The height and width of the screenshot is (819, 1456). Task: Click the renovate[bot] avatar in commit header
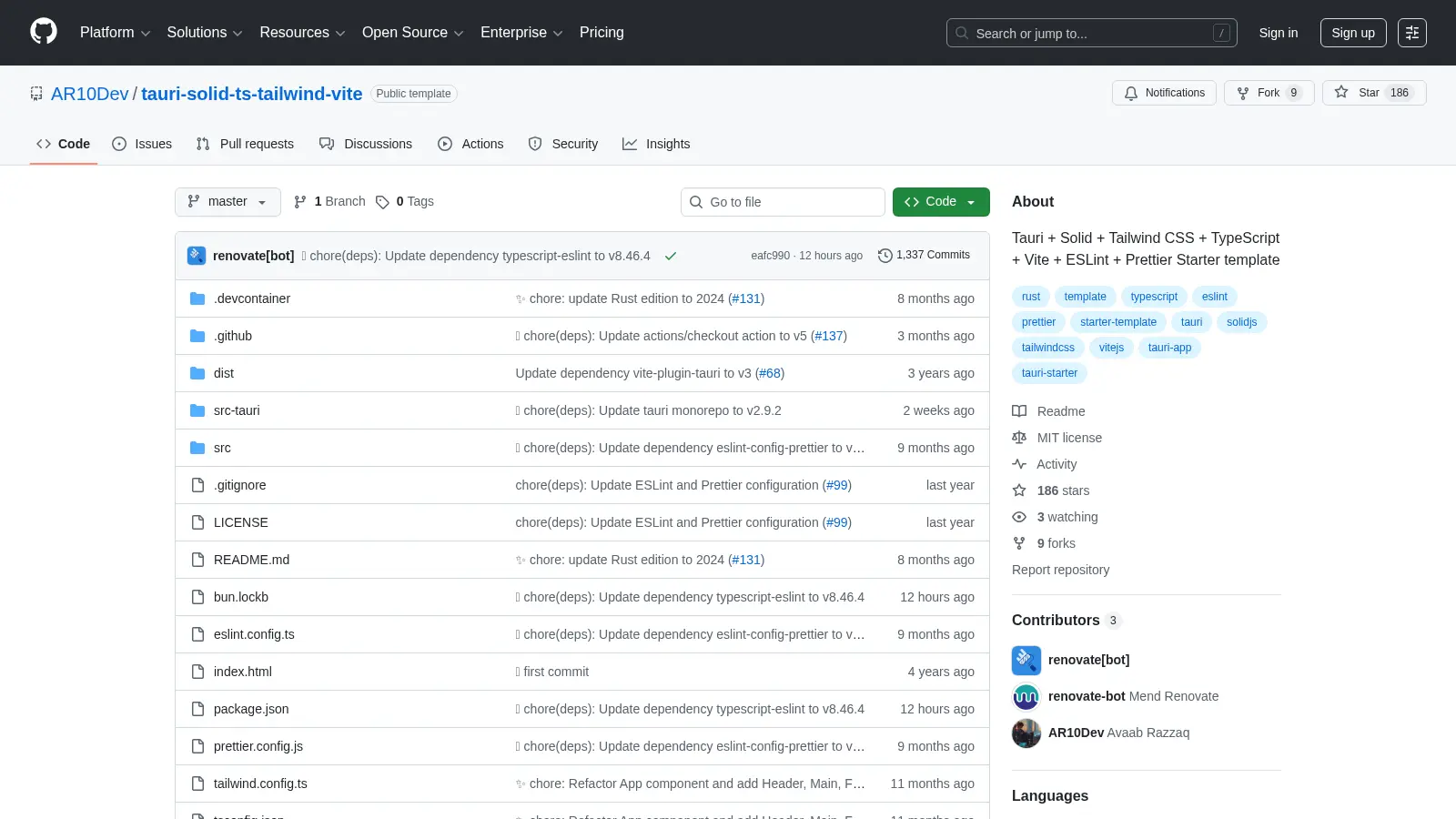[197, 256]
